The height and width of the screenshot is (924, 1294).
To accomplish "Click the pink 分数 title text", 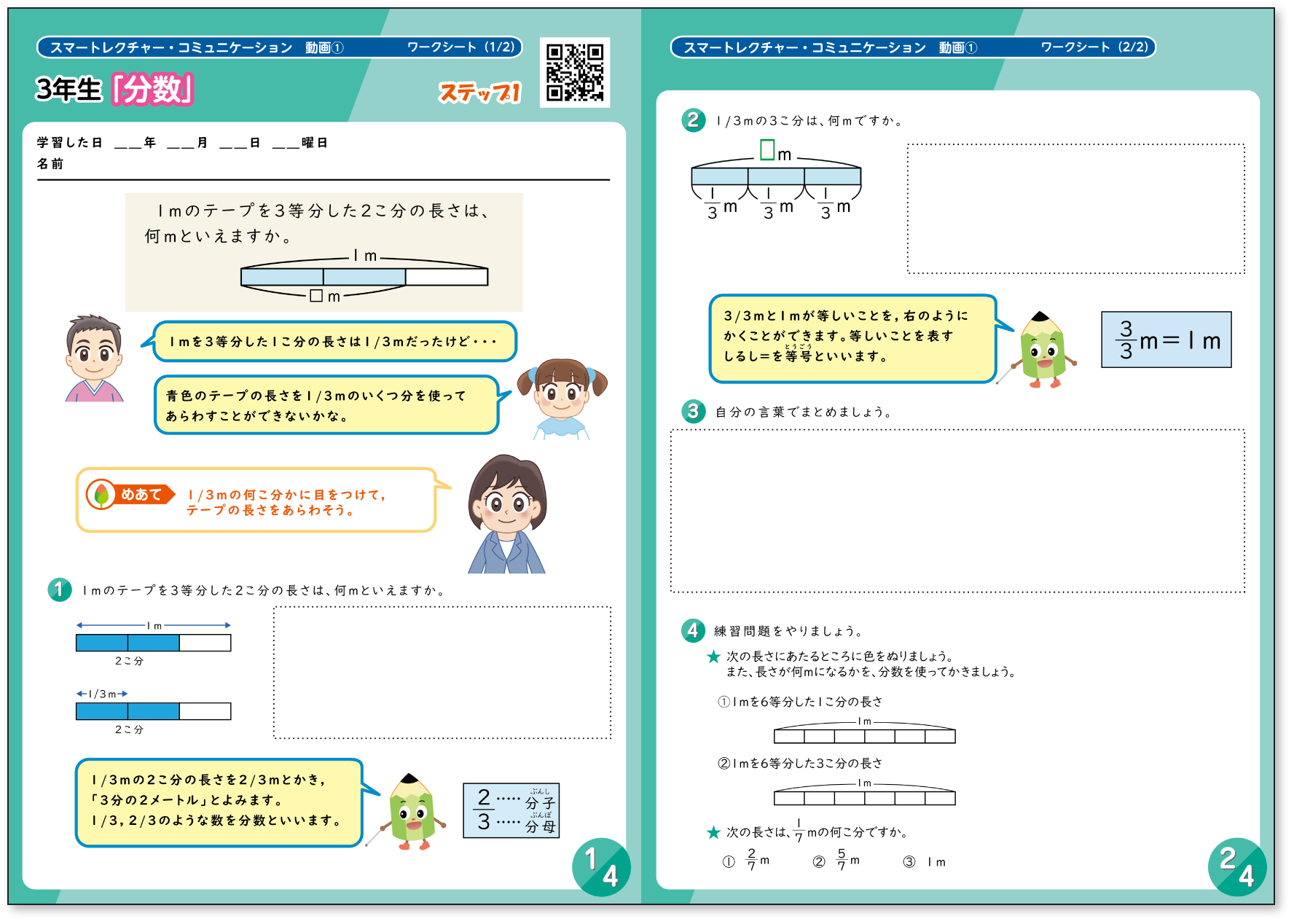I will click(x=153, y=90).
